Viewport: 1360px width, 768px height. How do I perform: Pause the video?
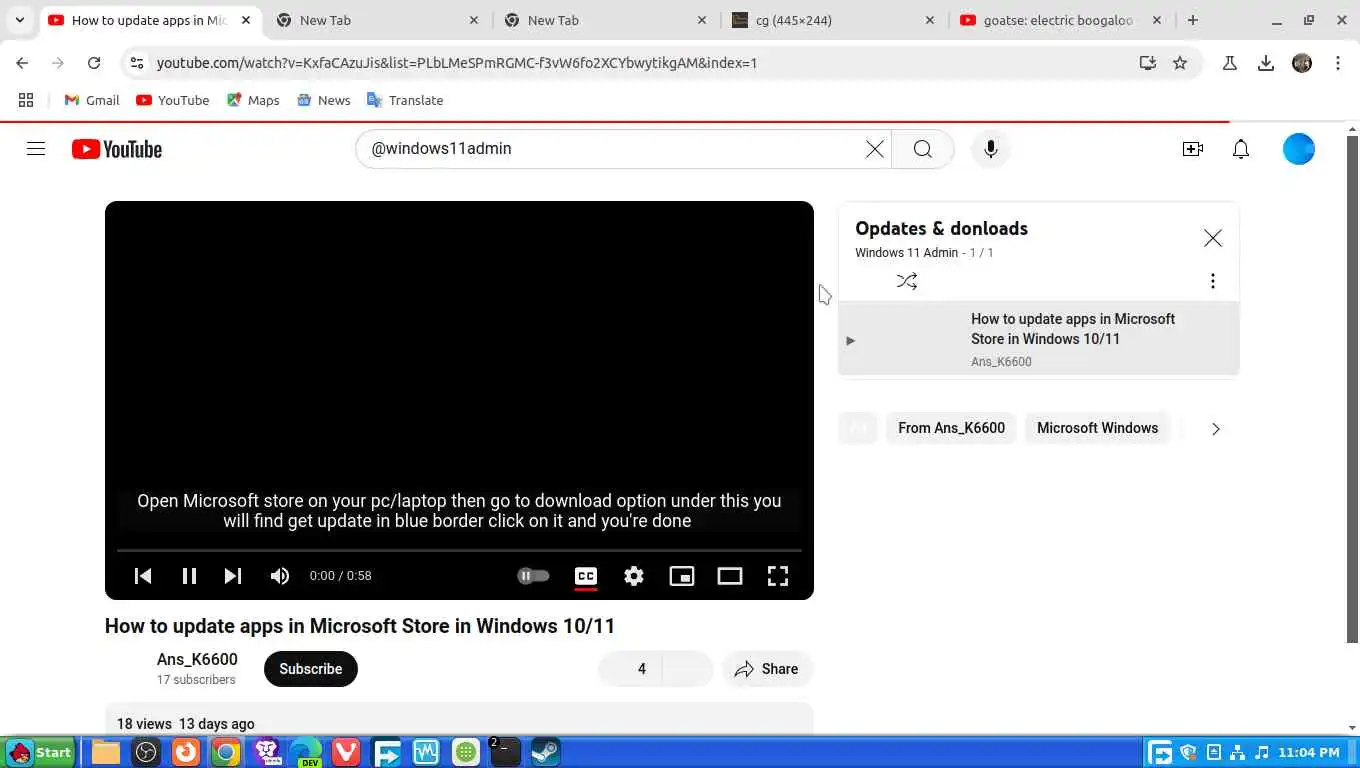click(x=189, y=576)
